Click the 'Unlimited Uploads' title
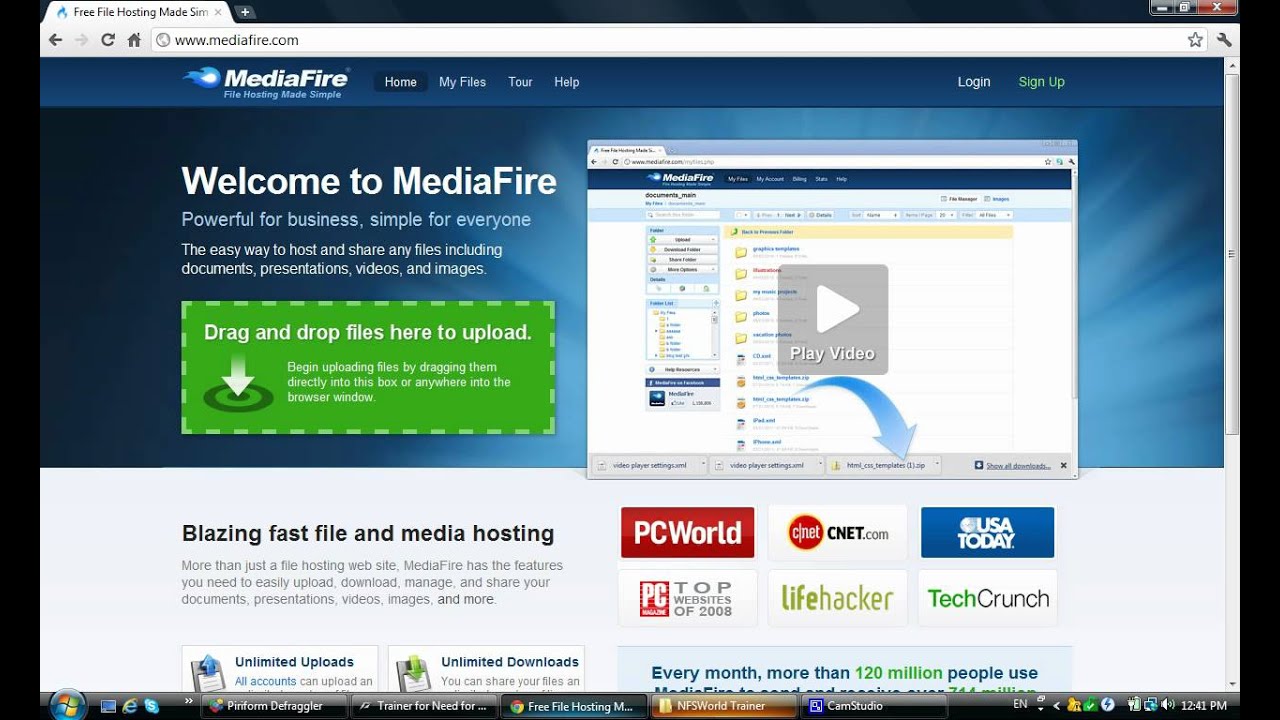Image resolution: width=1280 pixels, height=720 pixels. click(x=294, y=662)
